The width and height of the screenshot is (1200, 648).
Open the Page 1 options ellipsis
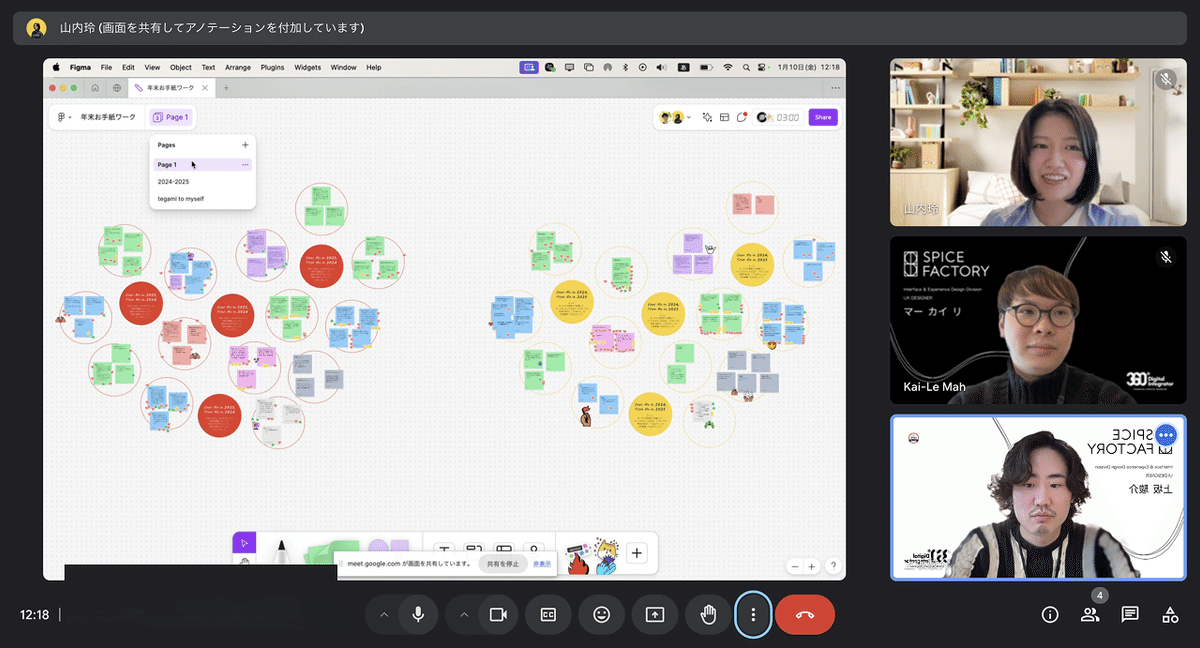point(245,165)
